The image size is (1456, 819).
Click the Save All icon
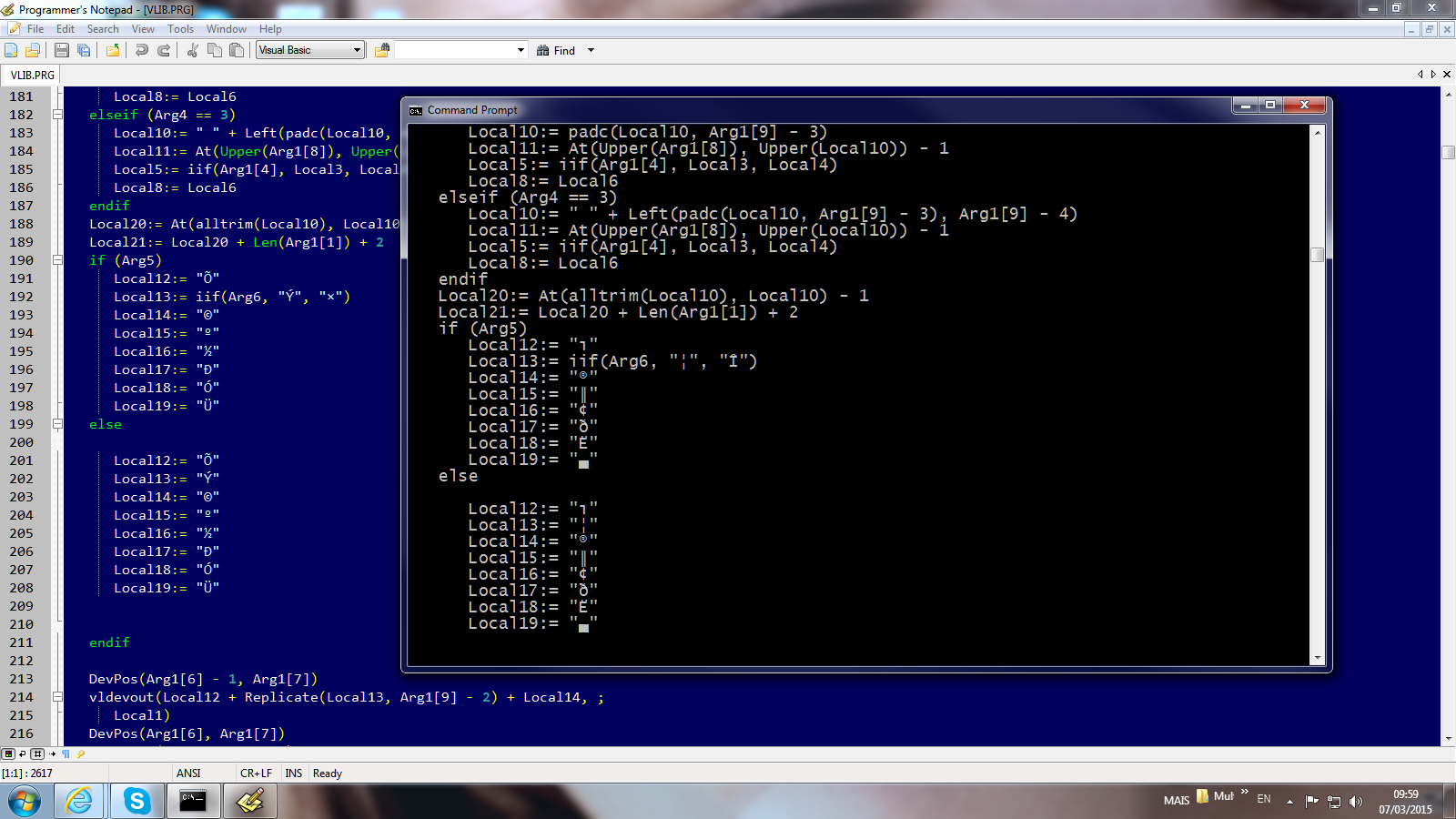click(x=84, y=51)
